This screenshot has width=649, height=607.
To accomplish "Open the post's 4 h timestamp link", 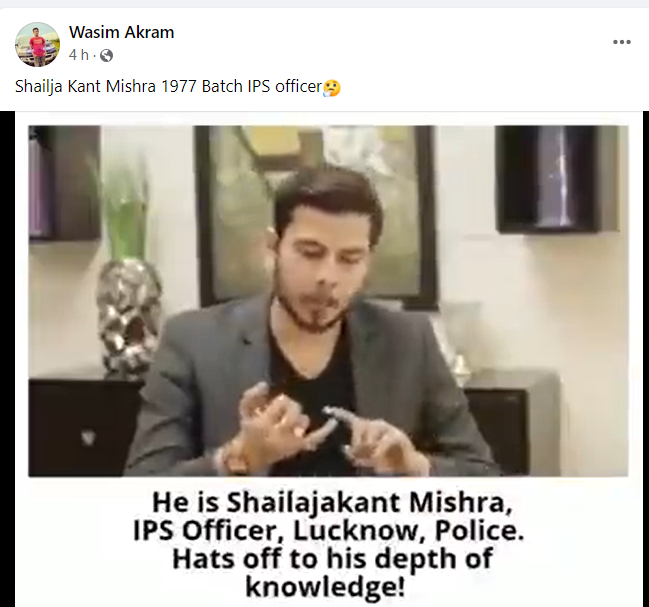I will (x=79, y=55).
